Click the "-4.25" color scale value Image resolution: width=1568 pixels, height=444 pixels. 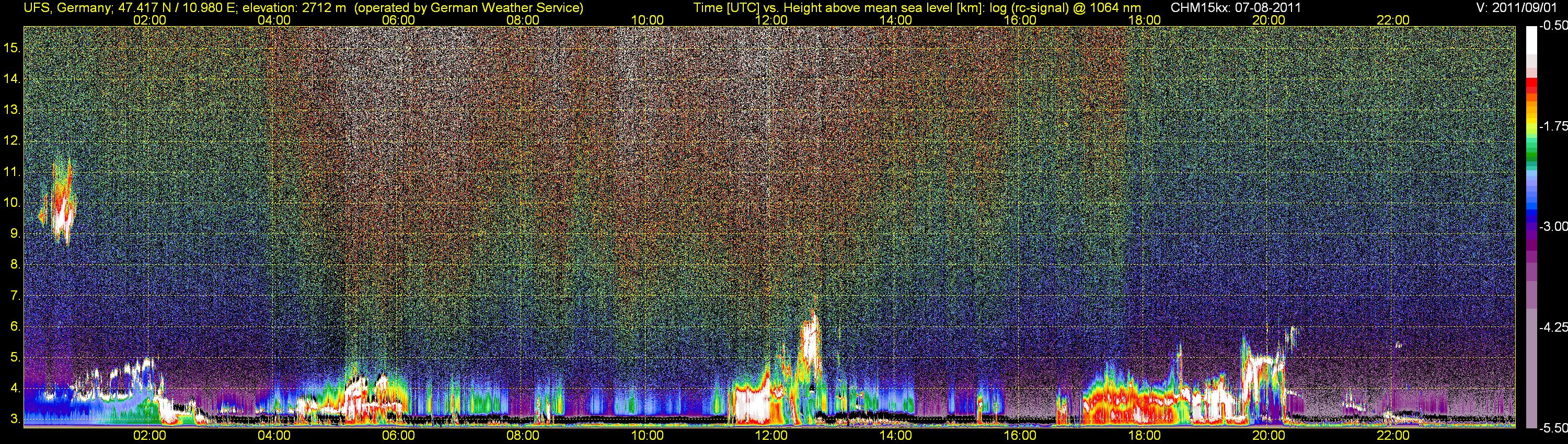(1553, 327)
